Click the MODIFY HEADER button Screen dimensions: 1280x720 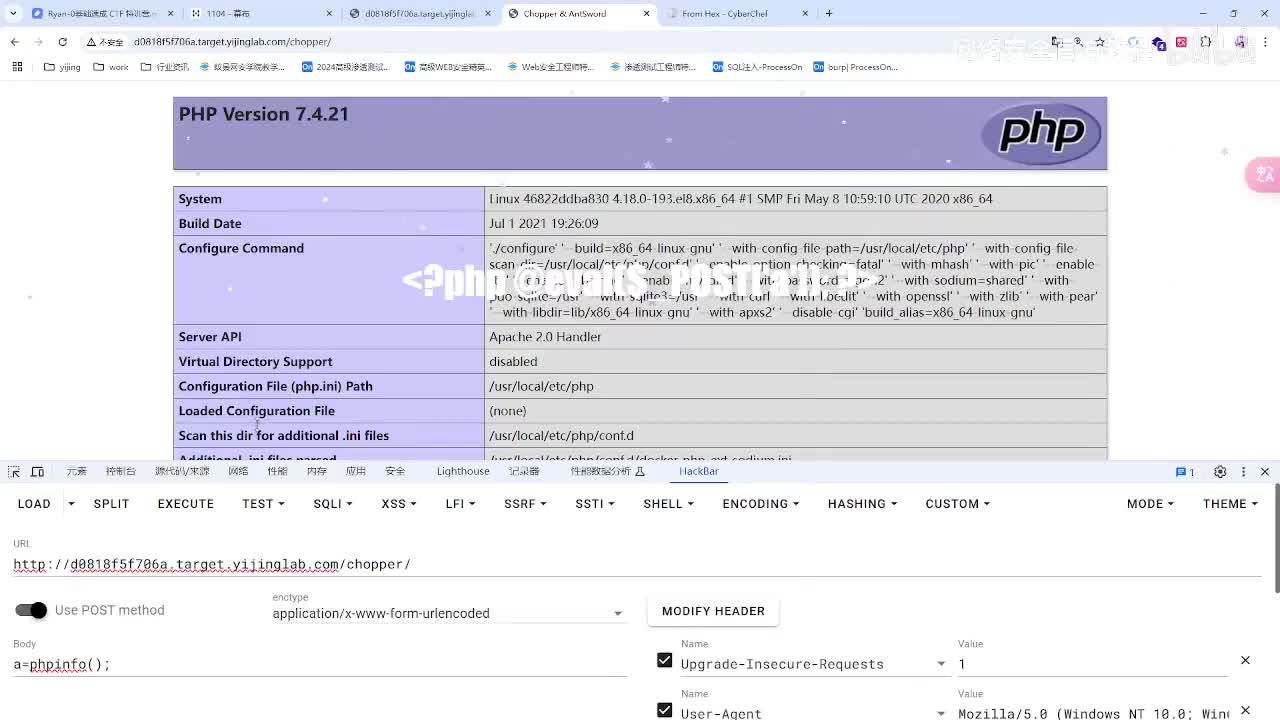click(x=713, y=611)
